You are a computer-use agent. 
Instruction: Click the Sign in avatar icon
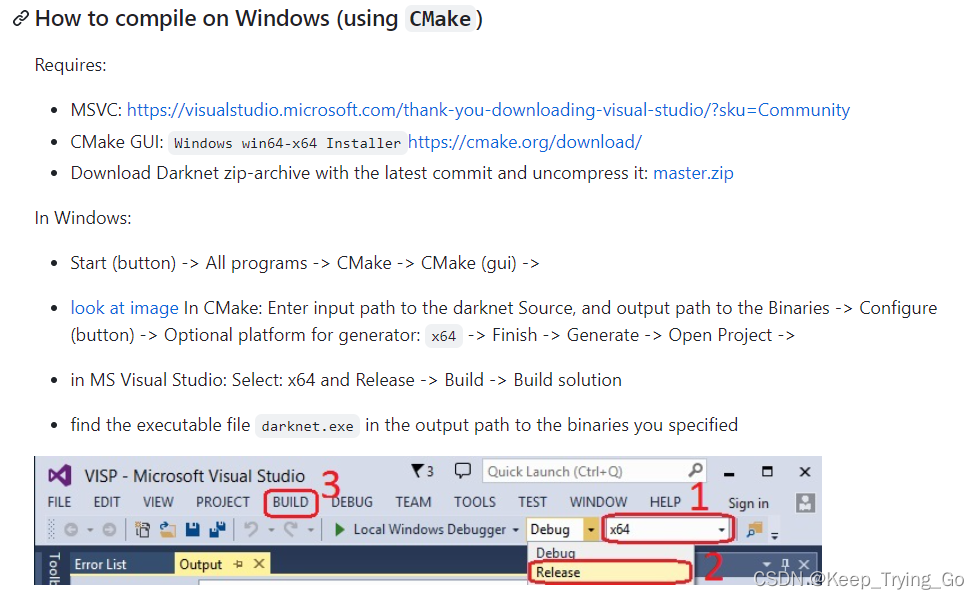pos(806,502)
